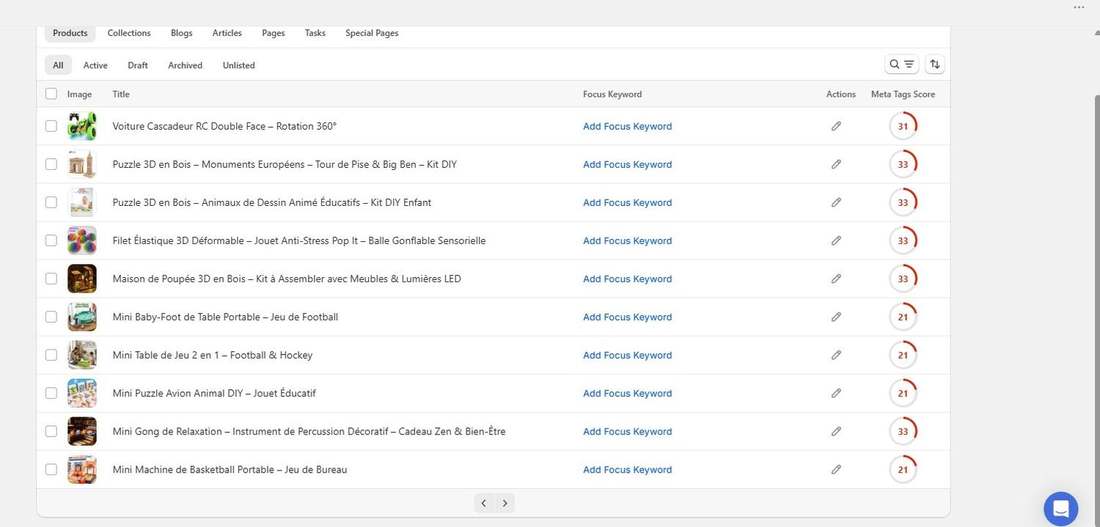Switch to the Collections tab

(x=129, y=33)
